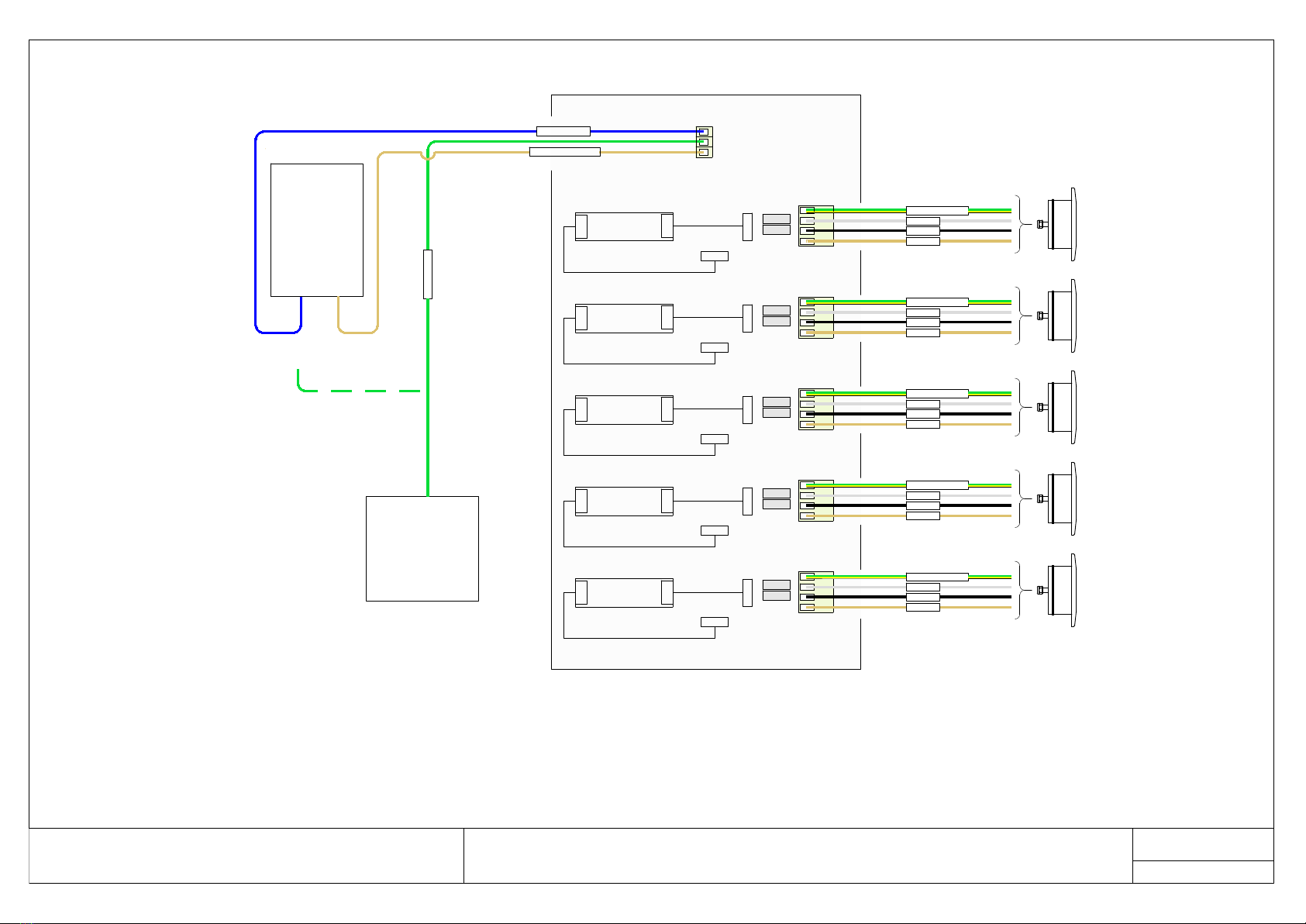This screenshot has height=924, width=1306.
Task: Click the three-terminal connector block at the top
Action: point(704,142)
